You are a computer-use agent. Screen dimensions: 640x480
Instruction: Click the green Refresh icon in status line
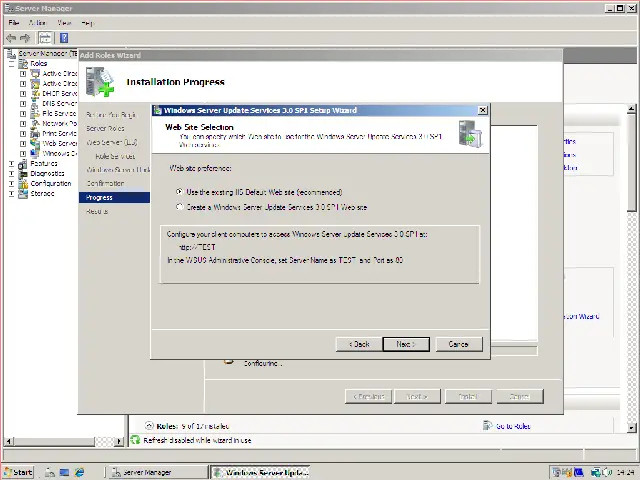click(135, 440)
